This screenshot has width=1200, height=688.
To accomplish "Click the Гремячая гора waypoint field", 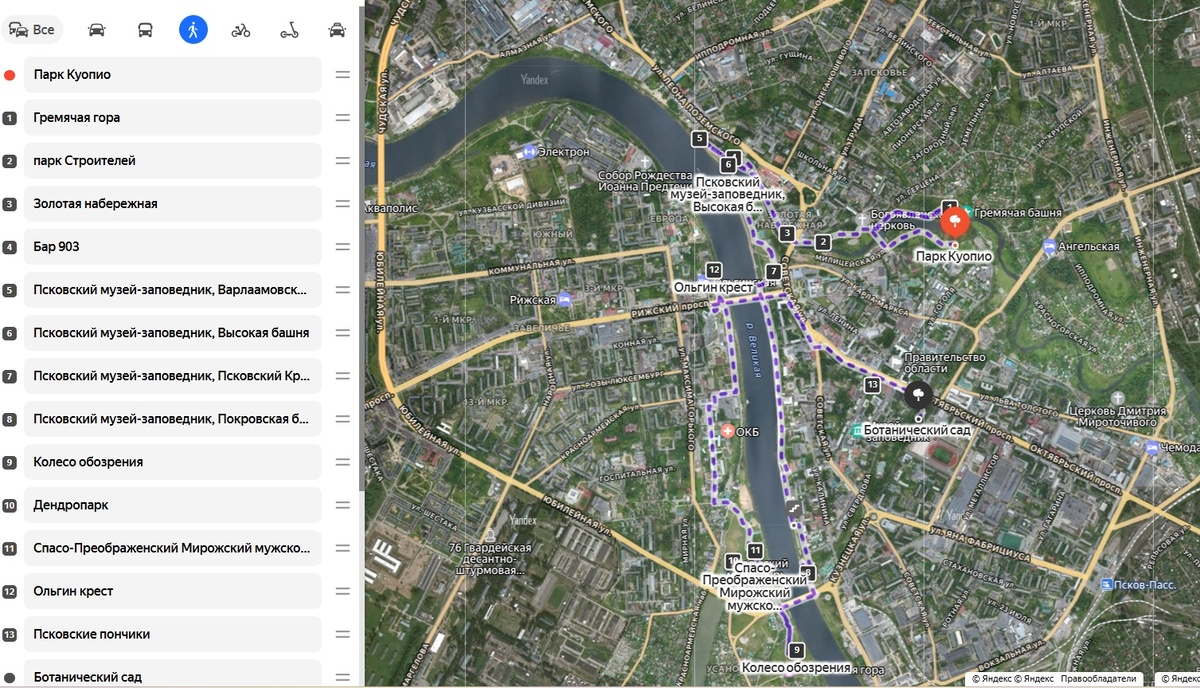I will [x=172, y=117].
